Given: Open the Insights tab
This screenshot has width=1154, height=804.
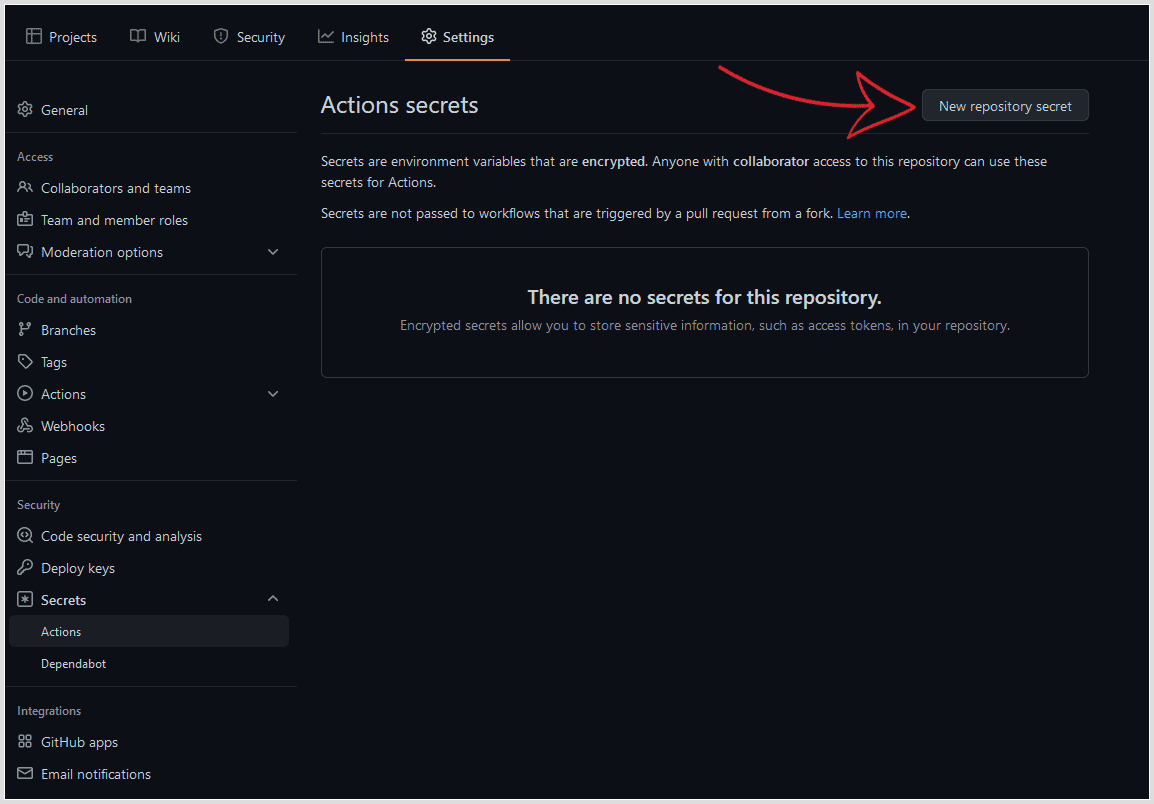Looking at the screenshot, I should (x=353, y=36).
